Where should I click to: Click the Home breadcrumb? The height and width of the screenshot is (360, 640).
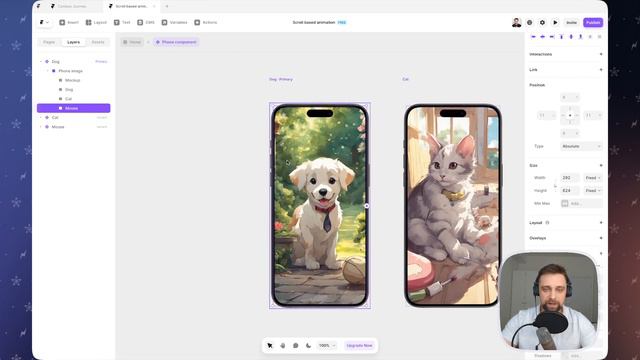tap(132, 42)
